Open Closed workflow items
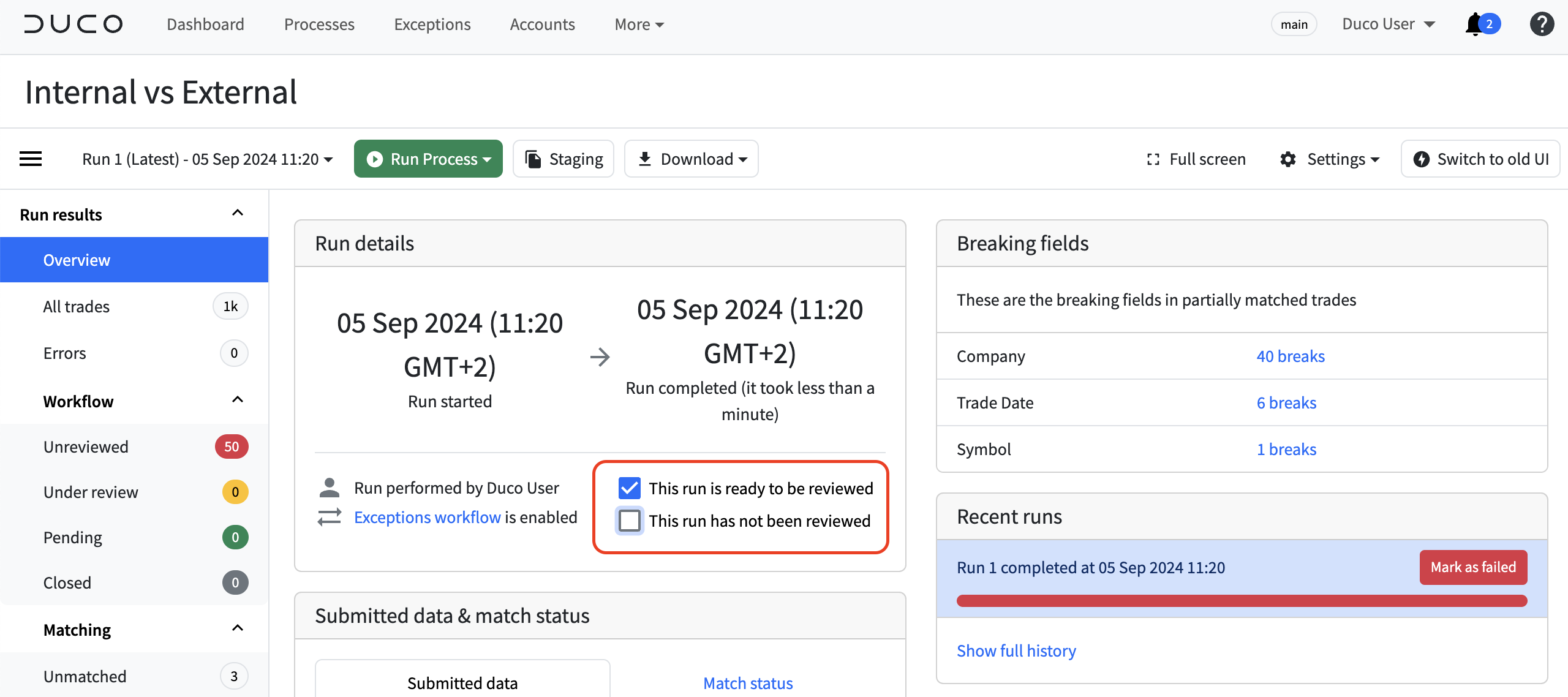 click(x=134, y=582)
